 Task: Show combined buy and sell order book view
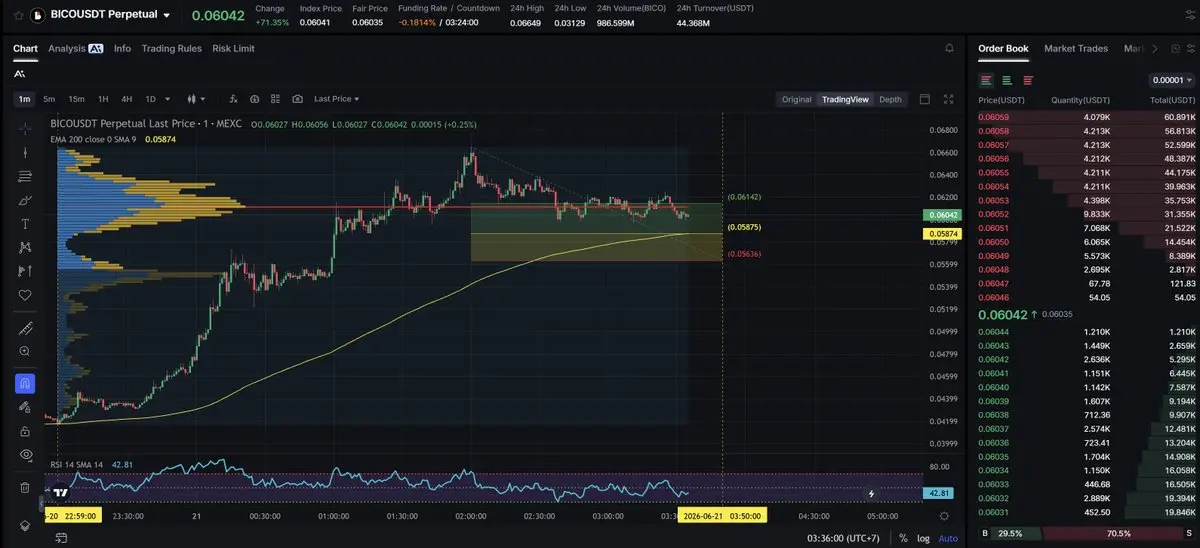986,80
